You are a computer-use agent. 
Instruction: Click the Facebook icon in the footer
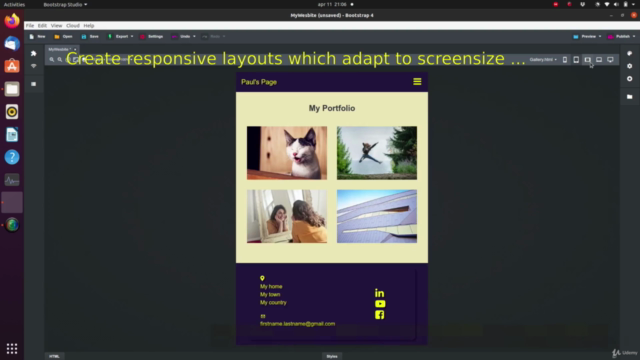[380, 315]
